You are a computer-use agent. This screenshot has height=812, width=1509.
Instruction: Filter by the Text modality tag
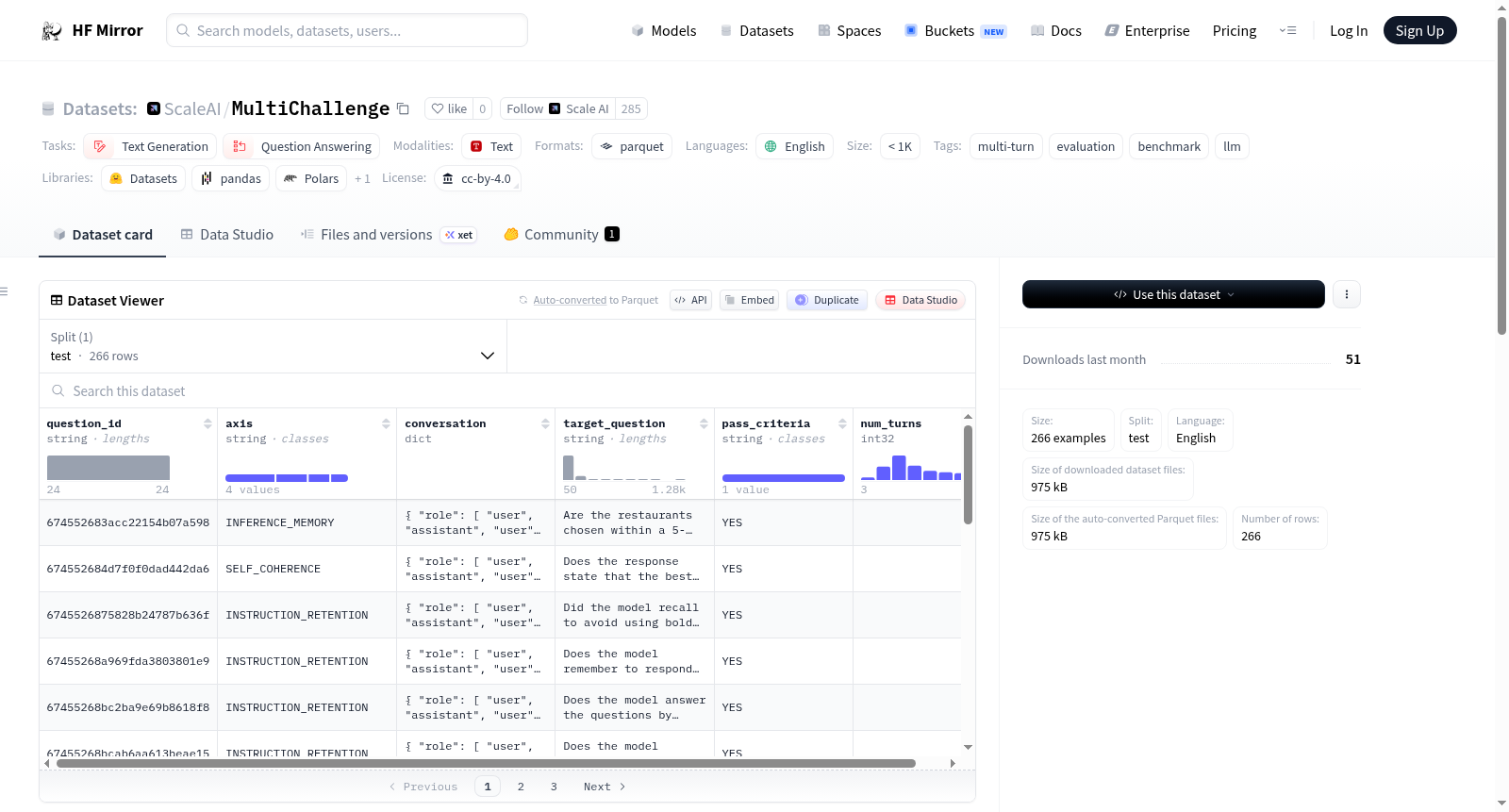tap(491, 147)
